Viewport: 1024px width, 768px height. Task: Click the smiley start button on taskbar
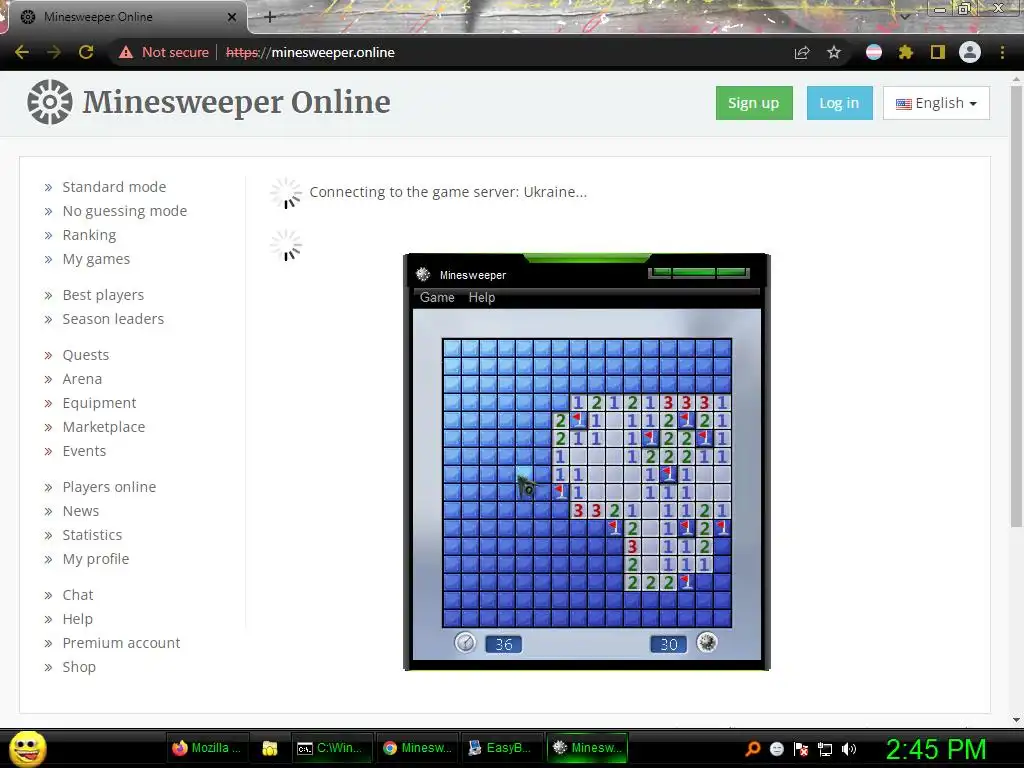click(27, 748)
